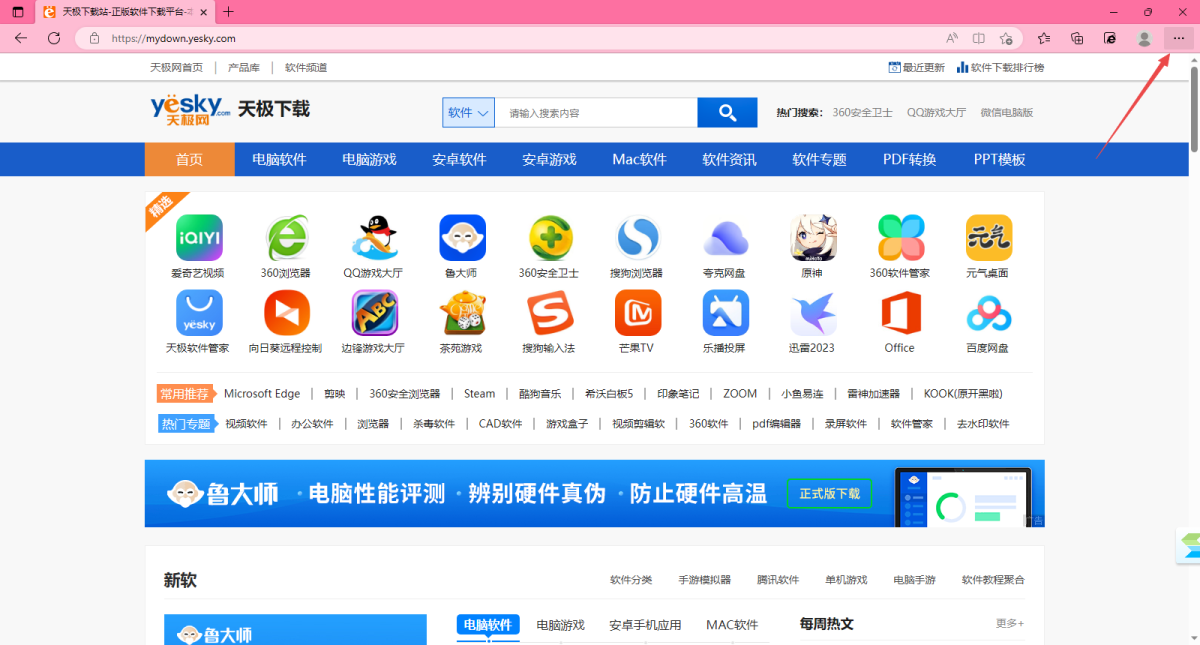Viewport: 1200px width, 645px height.
Task: Click the blue search magnifier button
Action: point(727,112)
